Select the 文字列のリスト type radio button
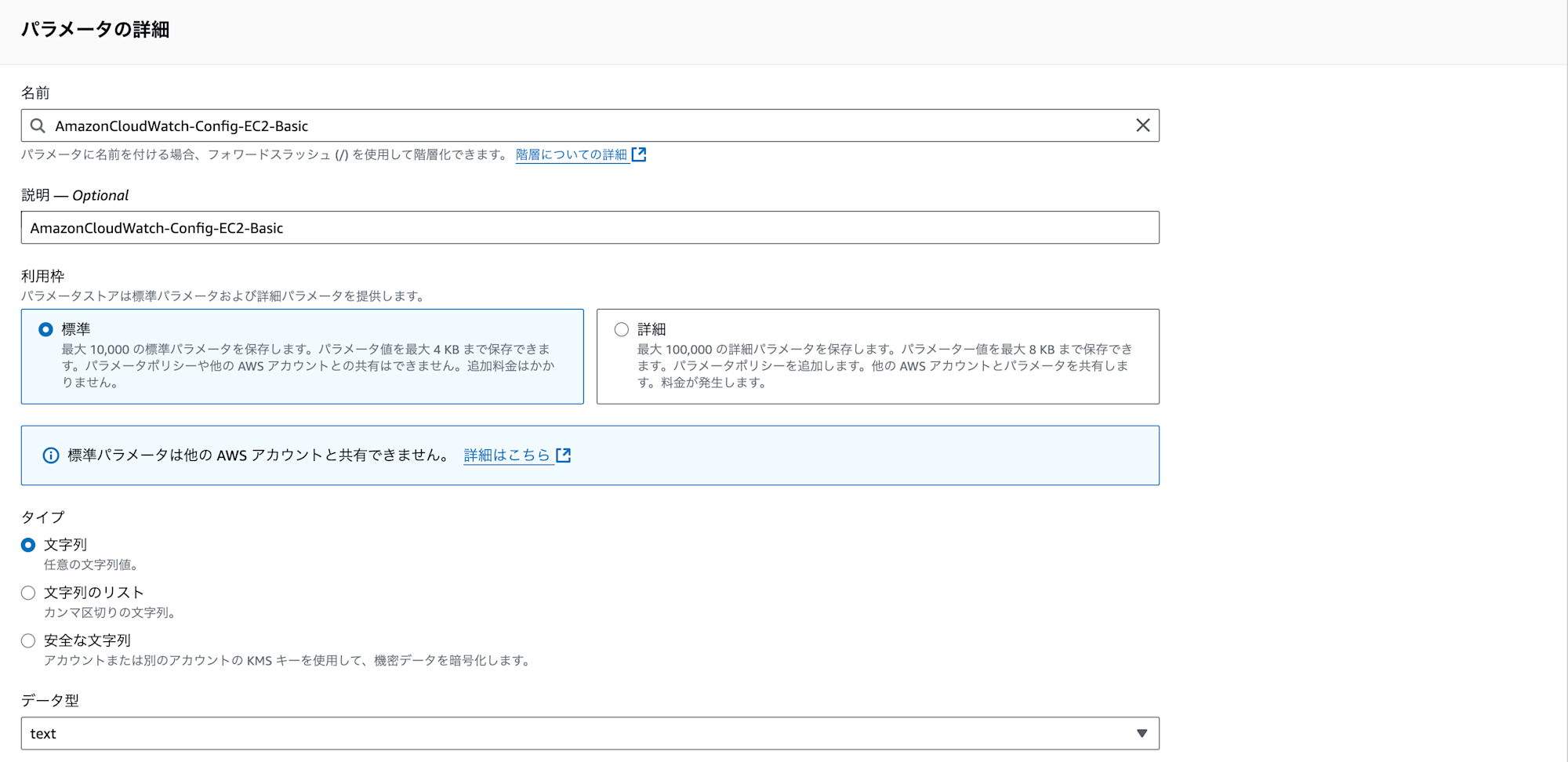1568x762 pixels. coord(28,593)
